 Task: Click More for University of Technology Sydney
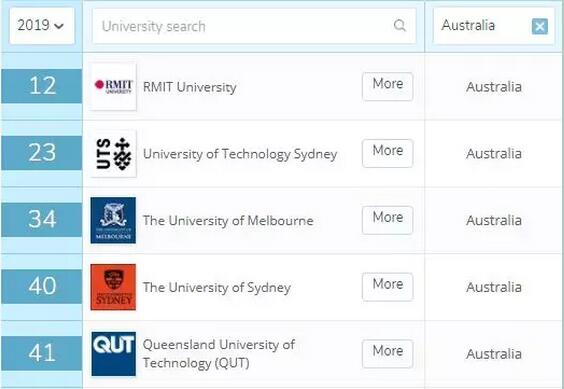point(387,153)
